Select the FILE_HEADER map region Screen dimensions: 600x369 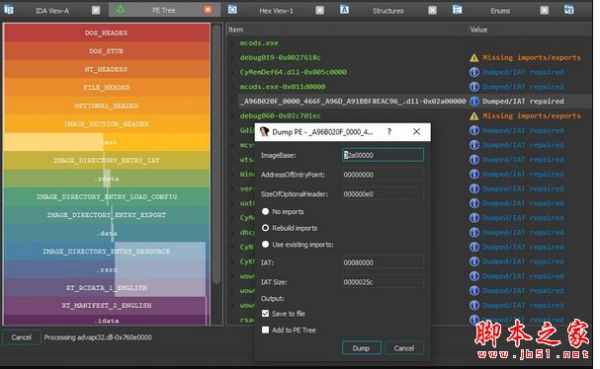[106, 87]
